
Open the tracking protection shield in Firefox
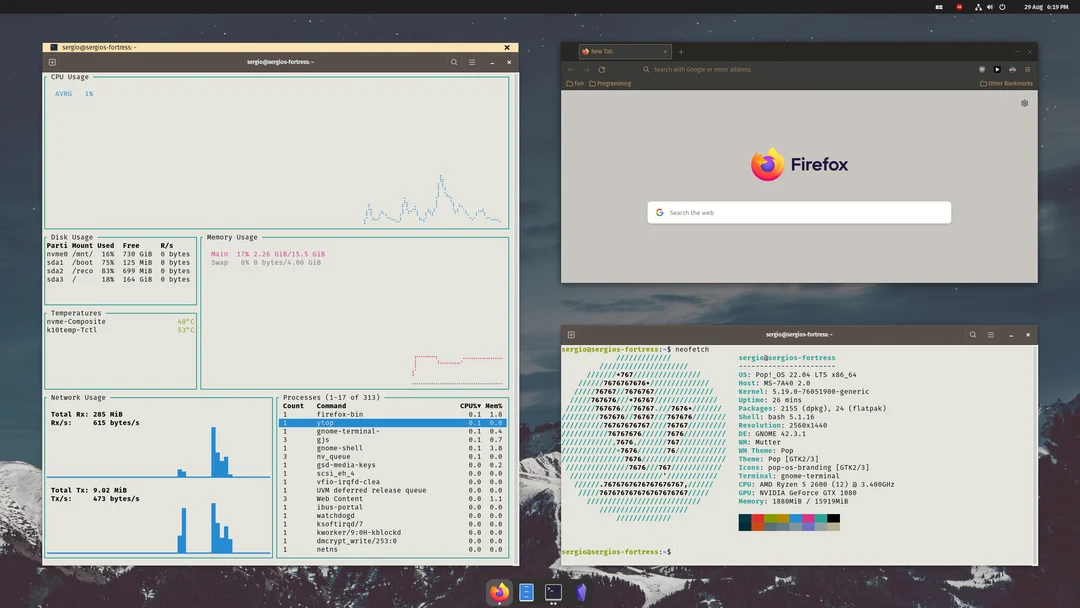(980, 69)
